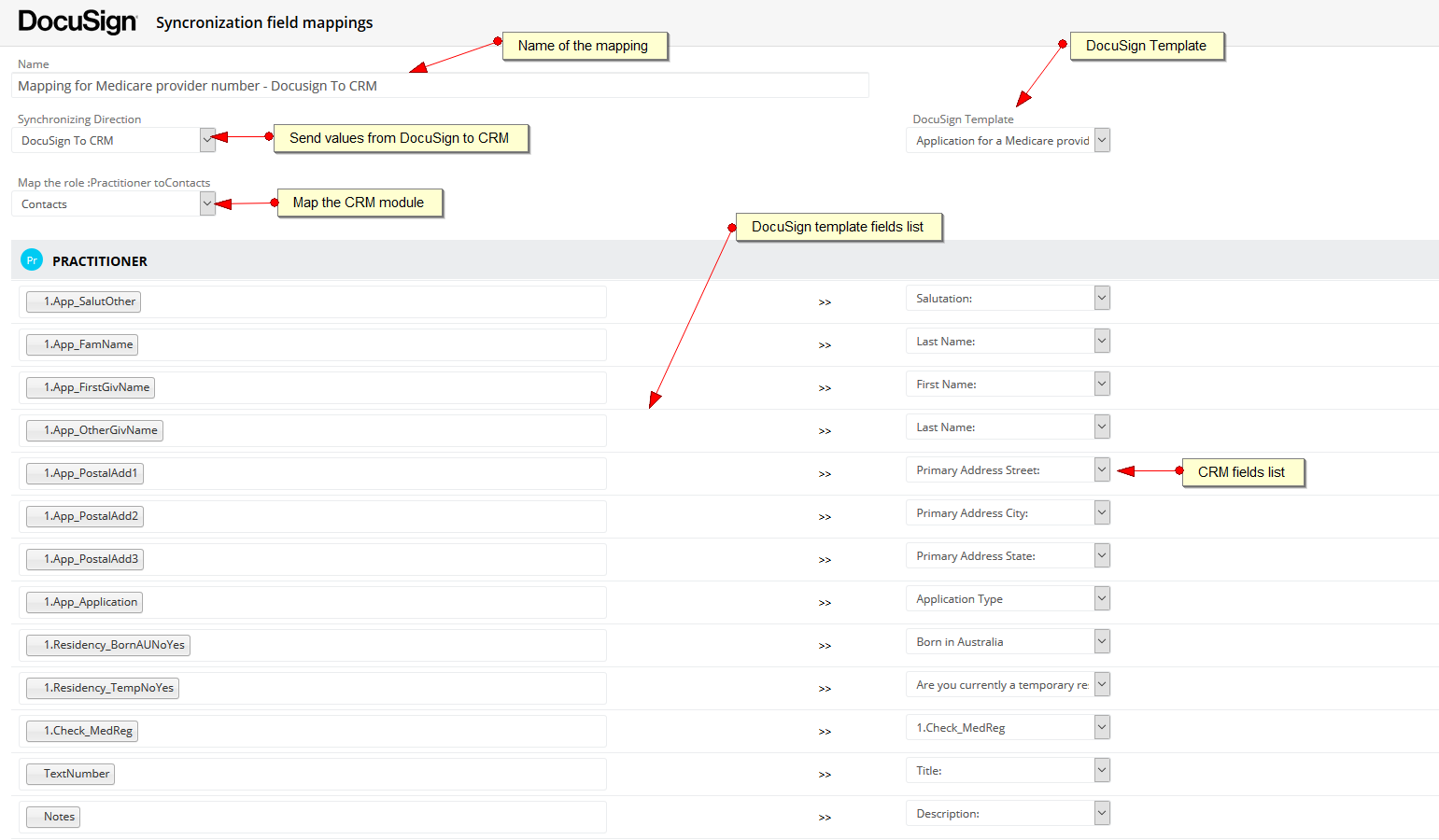Screen dimensions: 1439x840
Task: Click the >> arrow in TextNumber row
Action: click(825, 775)
